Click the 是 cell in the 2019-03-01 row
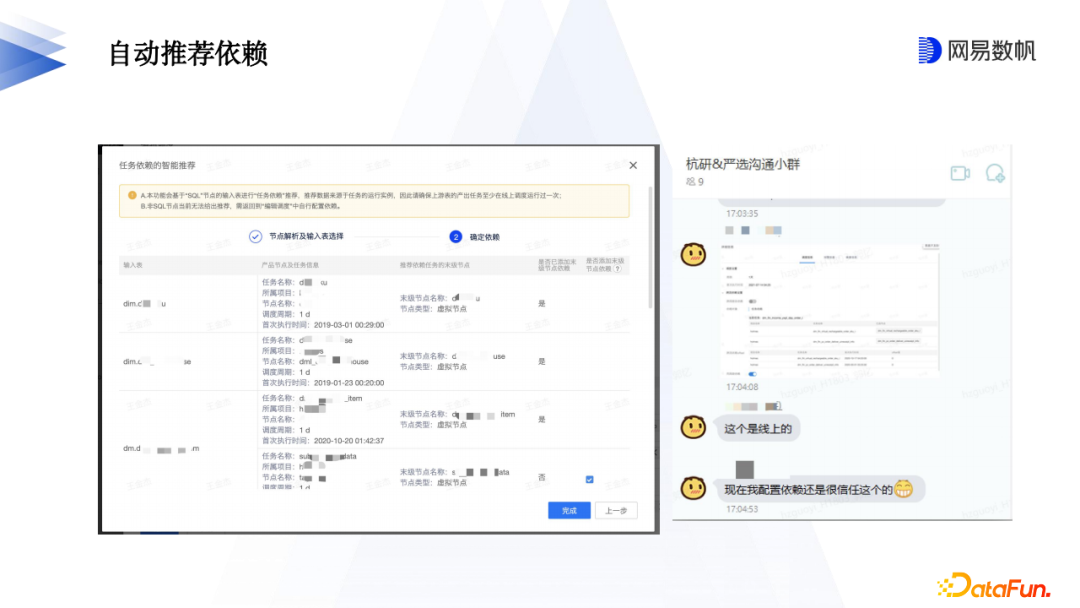 coord(541,304)
